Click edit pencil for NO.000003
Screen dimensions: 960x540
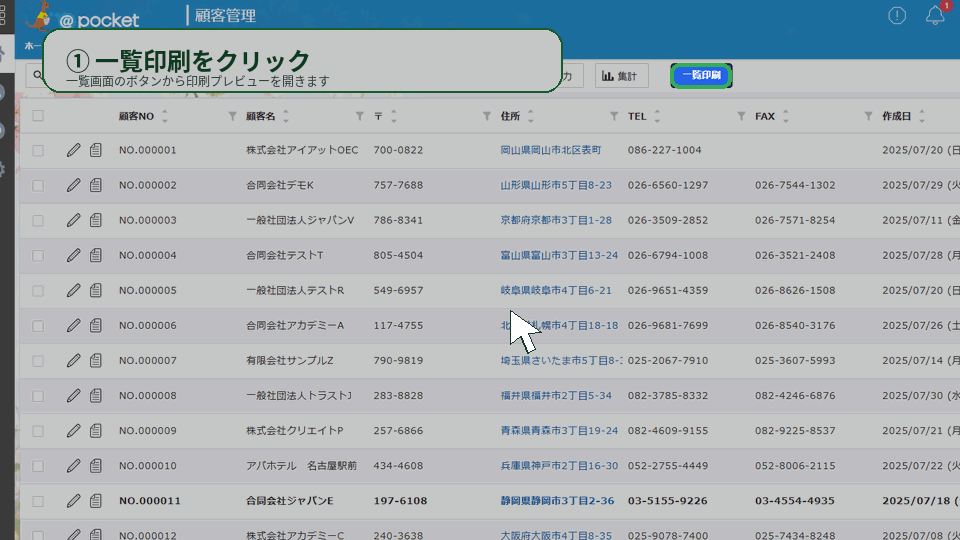73,220
